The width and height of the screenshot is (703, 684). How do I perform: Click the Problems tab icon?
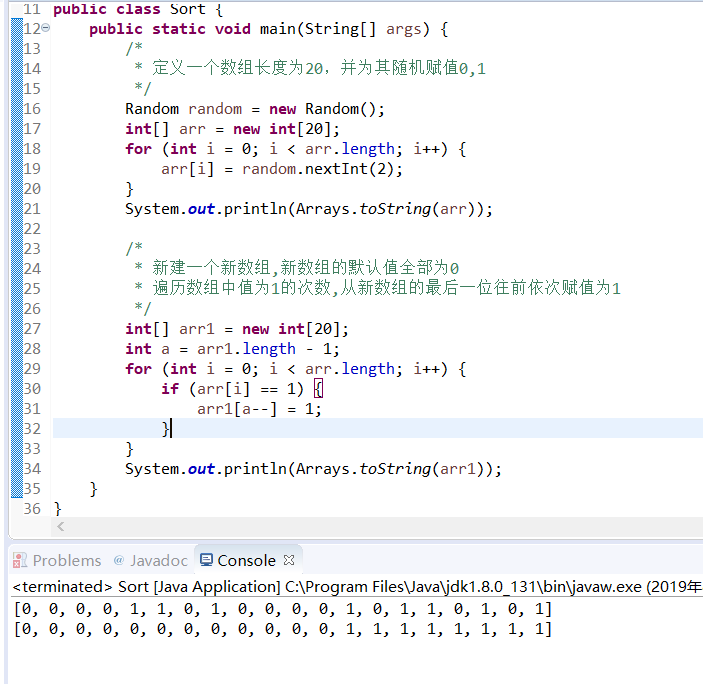(20, 560)
